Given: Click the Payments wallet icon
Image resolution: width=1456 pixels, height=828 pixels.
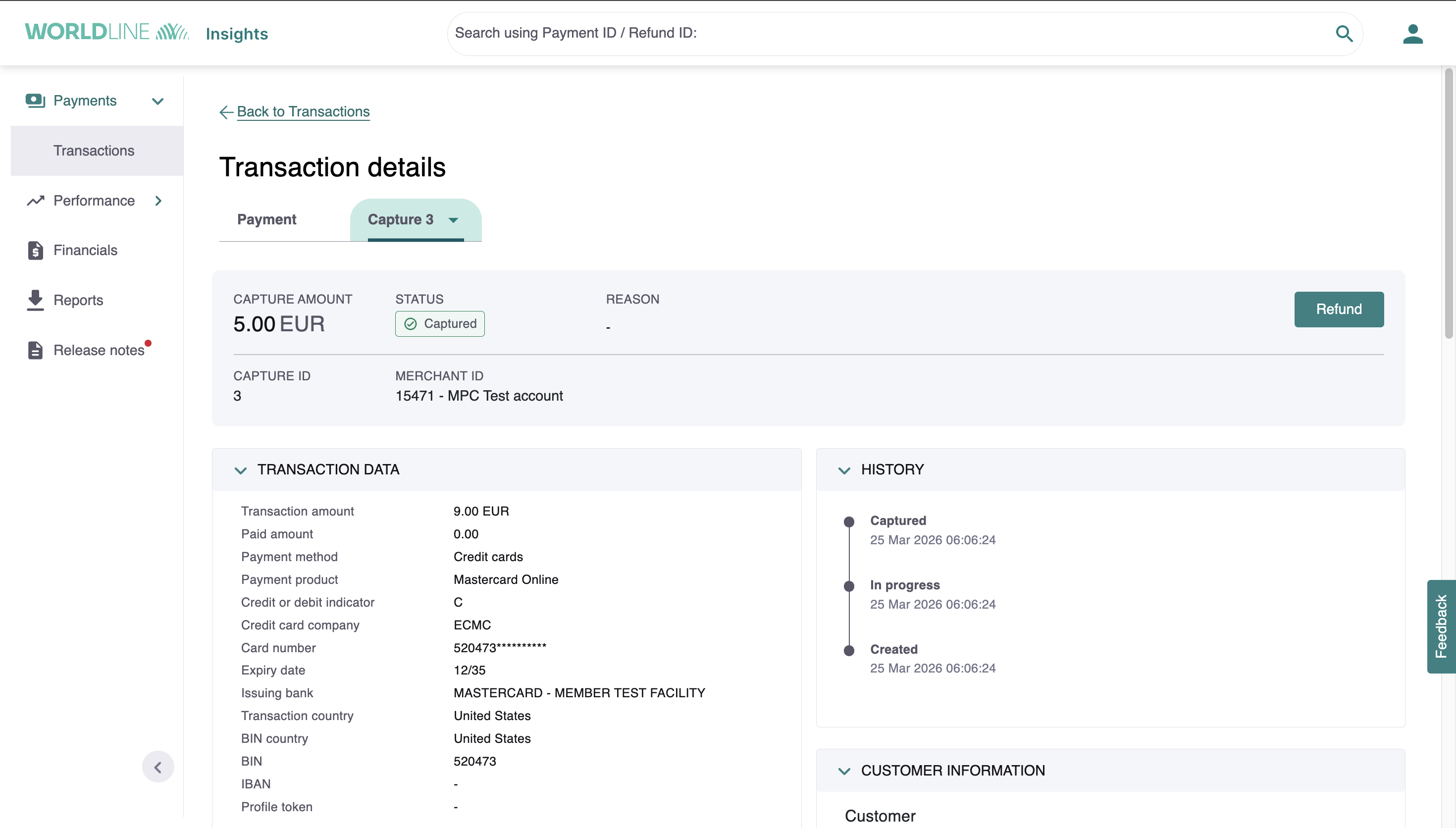Looking at the screenshot, I should (x=35, y=101).
